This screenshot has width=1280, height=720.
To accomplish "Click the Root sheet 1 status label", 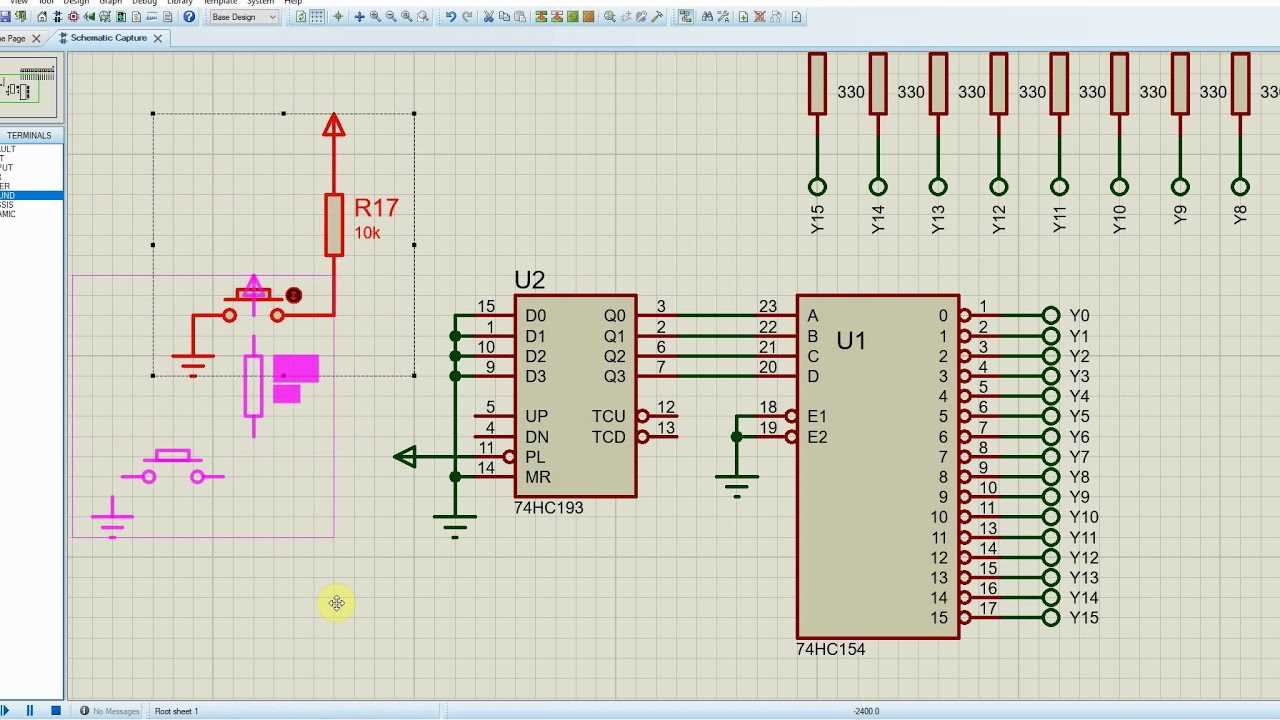I will coord(176,711).
